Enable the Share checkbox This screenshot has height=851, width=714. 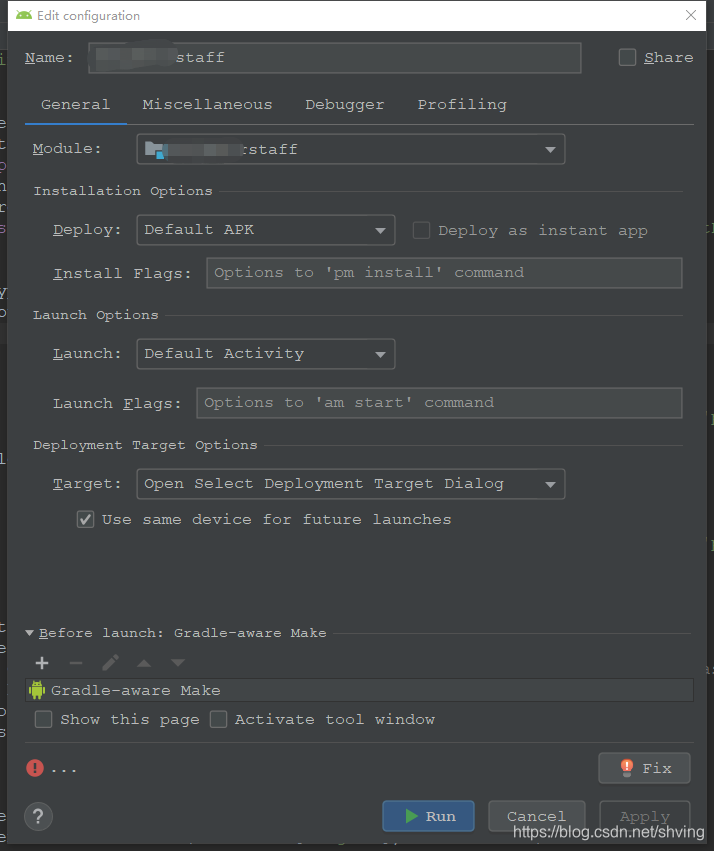[x=627, y=57]
